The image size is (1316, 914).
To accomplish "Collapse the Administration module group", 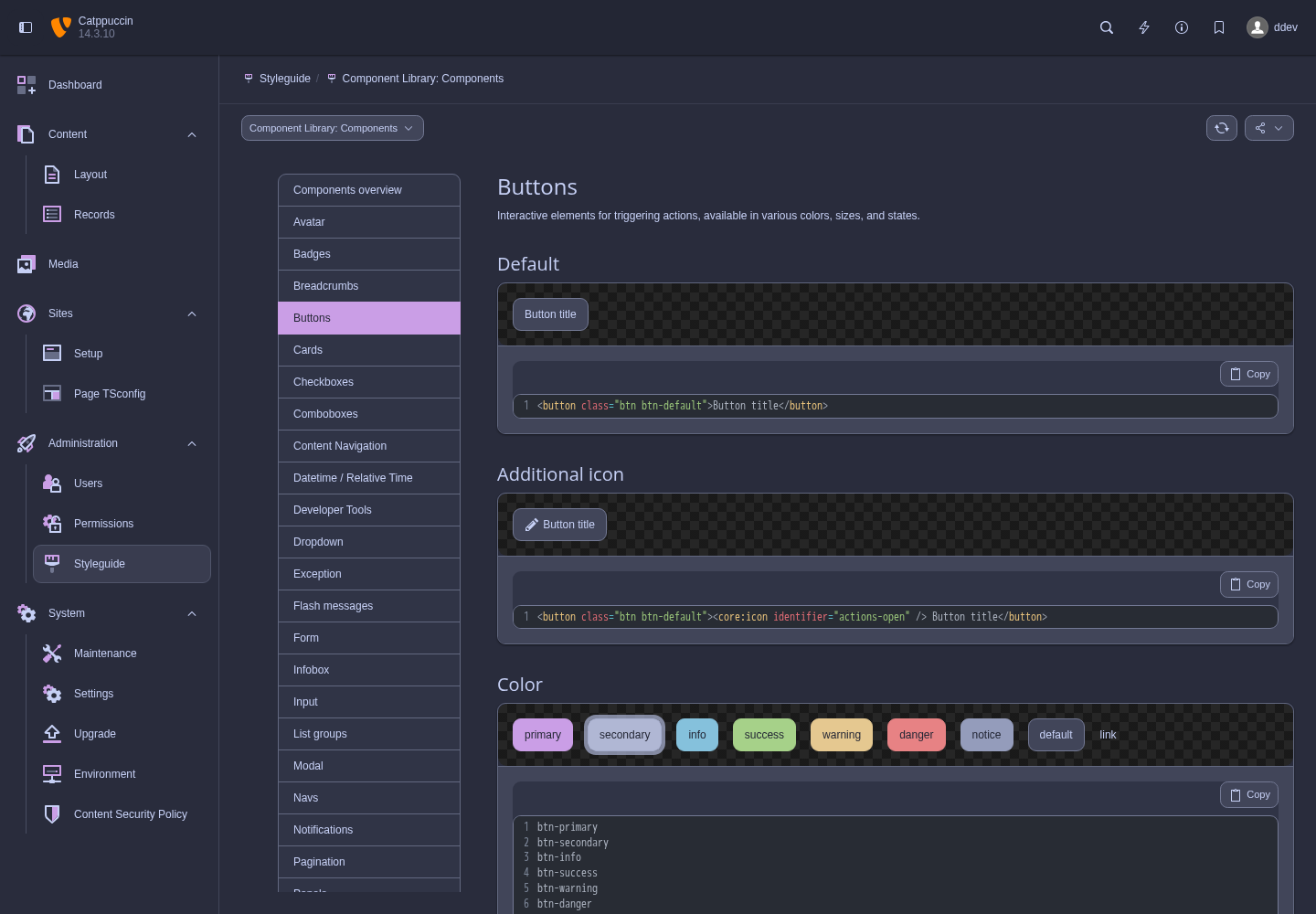I will click(x=192, y=443).
